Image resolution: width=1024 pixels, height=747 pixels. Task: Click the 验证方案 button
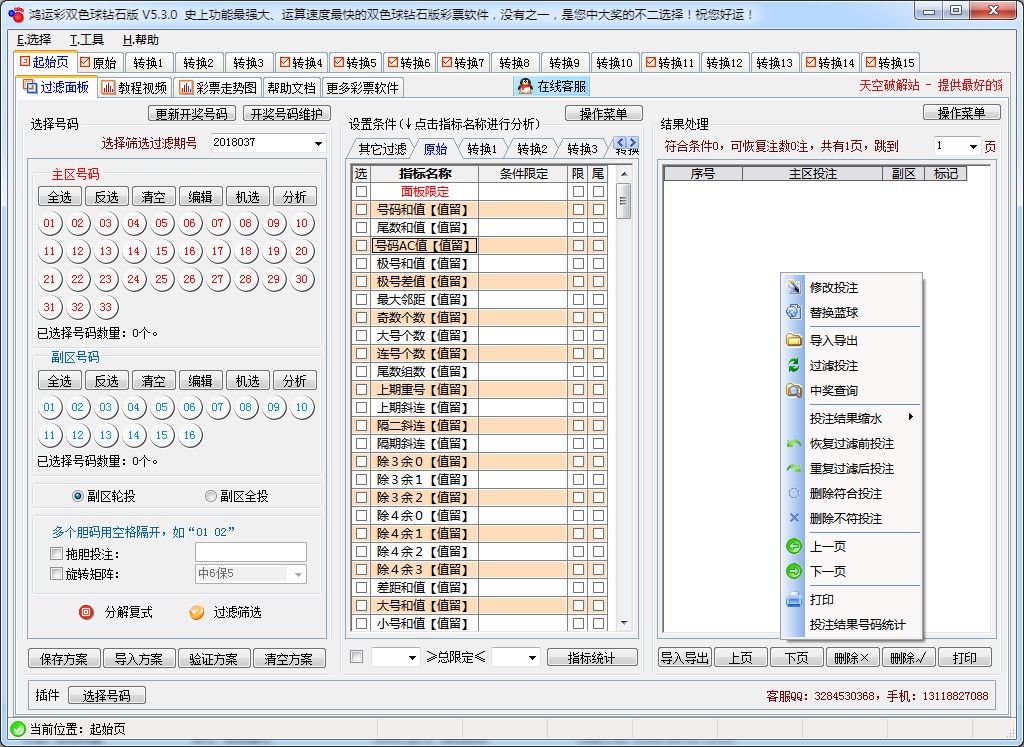[x=214, y=659]
